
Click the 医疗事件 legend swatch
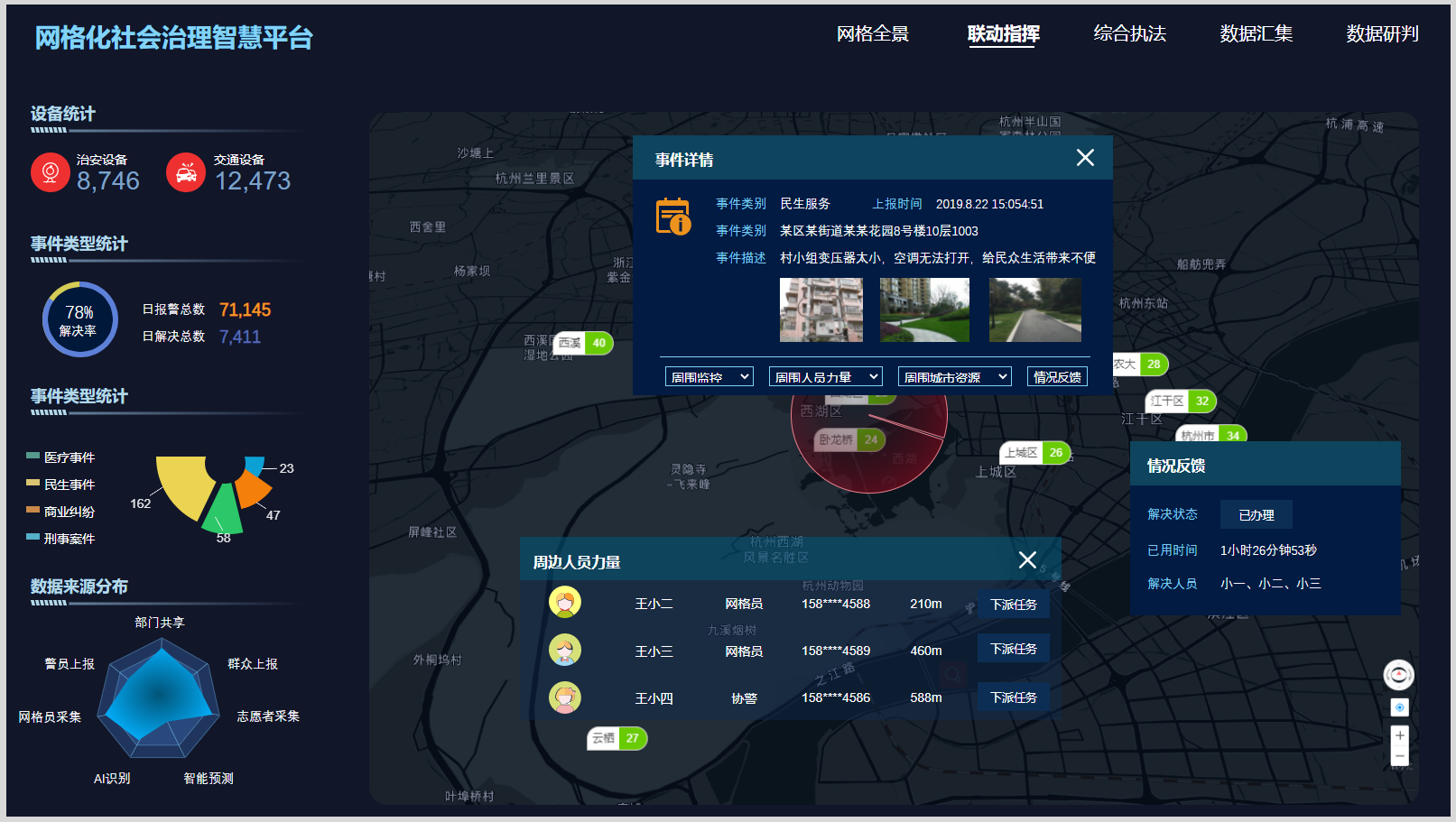click(33, 456)
